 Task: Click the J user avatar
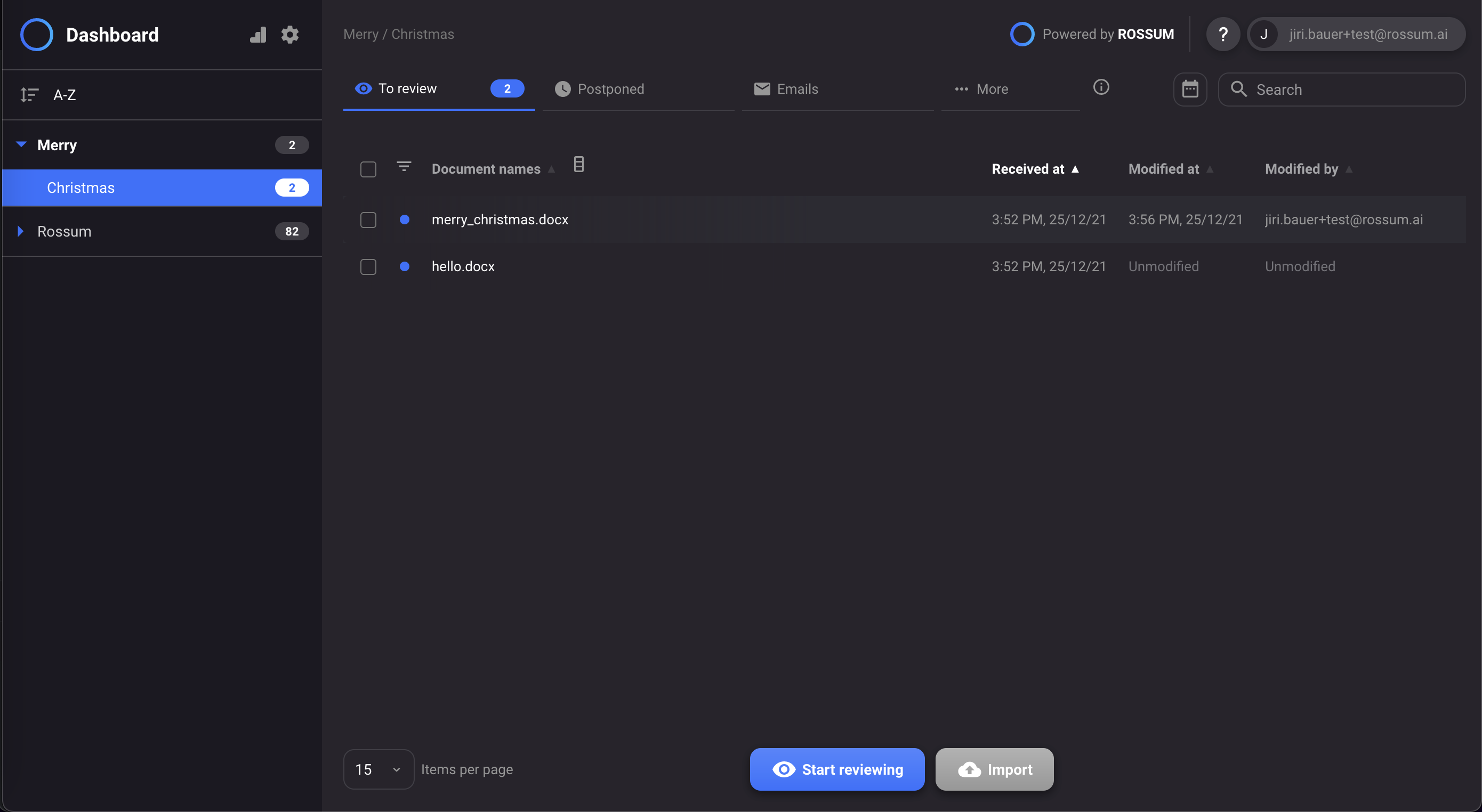(x=1264, y=35)
